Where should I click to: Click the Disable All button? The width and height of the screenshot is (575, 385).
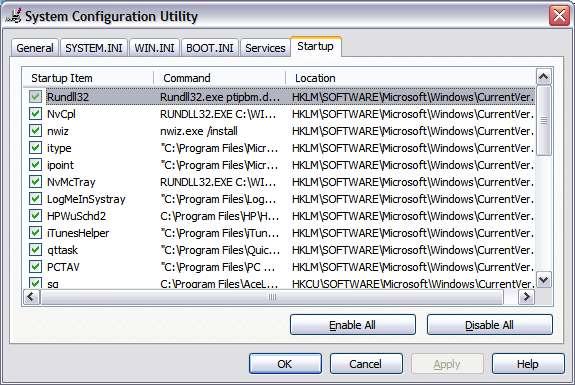tap(489, 325)
